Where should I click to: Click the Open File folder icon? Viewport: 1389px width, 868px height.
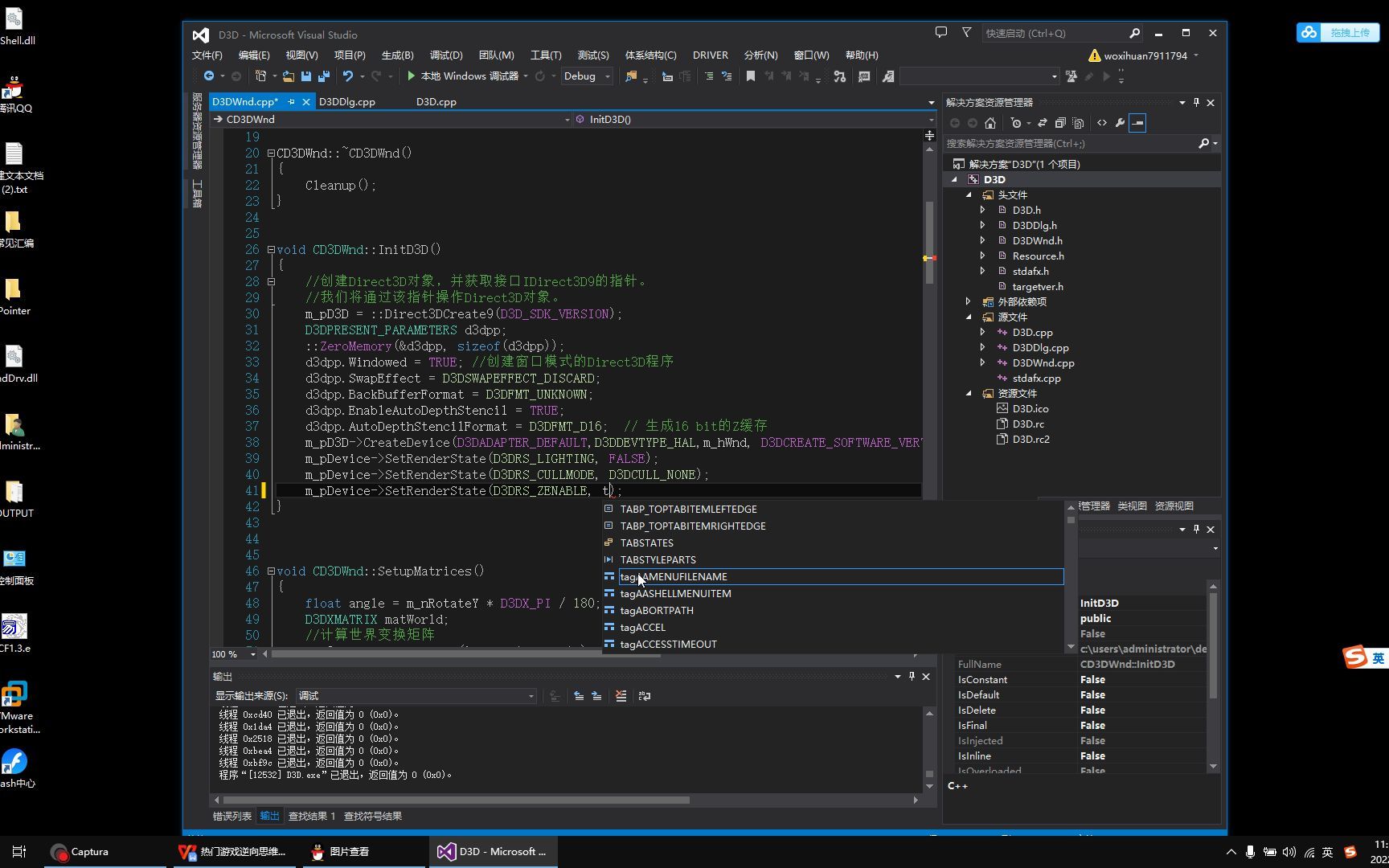(289, 76)
